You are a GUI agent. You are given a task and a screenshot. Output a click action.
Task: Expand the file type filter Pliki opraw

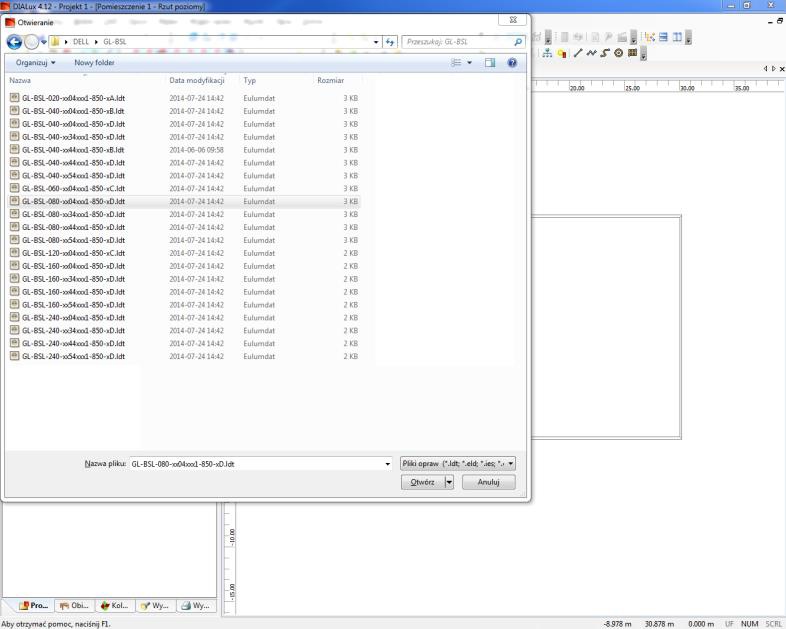pyautogui.click(x=457, y=464)
